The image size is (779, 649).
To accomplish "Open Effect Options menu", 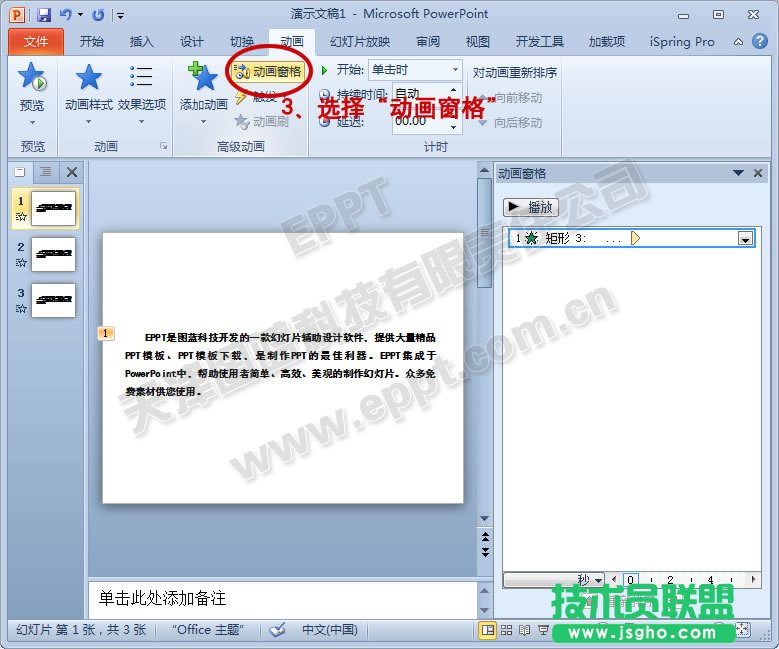I will click(142, 94).
